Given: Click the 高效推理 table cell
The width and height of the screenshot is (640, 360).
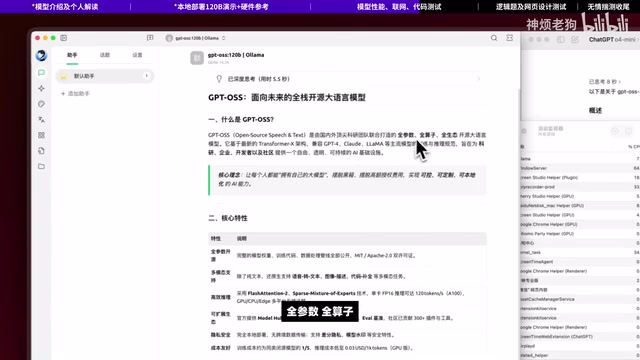Looking at the screenshot, I should 221,297.
